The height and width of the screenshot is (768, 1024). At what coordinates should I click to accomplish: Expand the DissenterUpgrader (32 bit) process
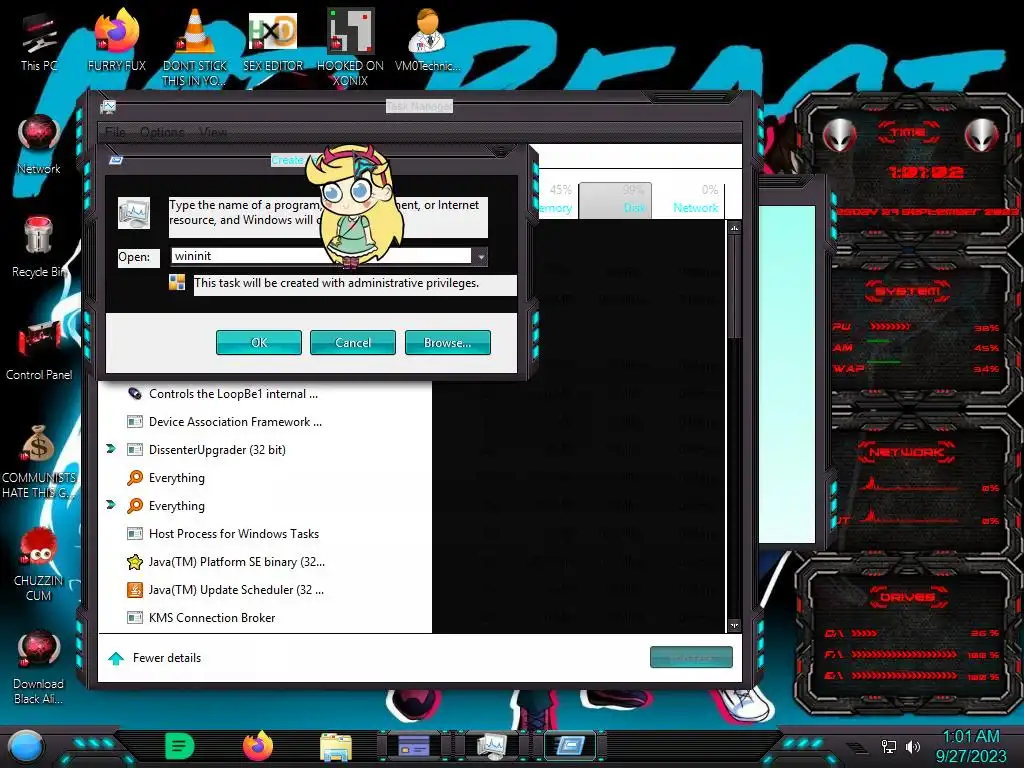(111, 449)
